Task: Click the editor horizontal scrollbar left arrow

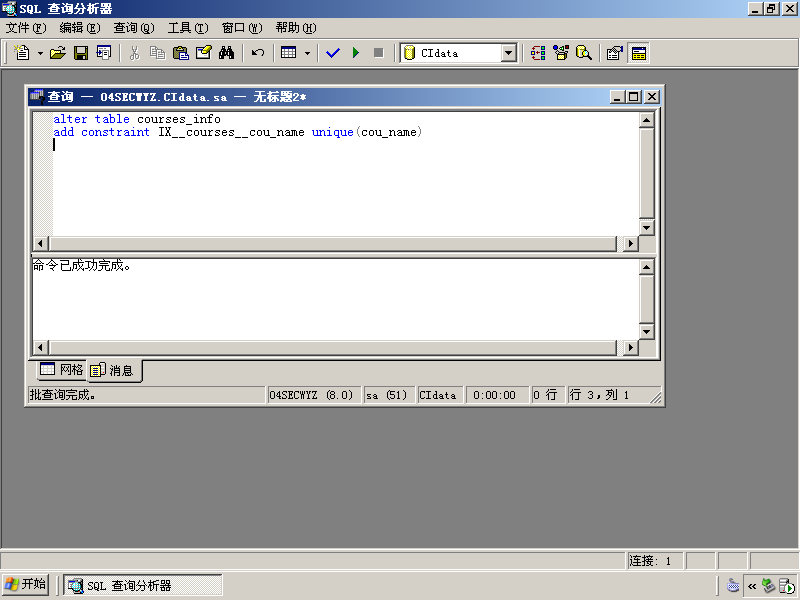Action: tap(41, 243)
